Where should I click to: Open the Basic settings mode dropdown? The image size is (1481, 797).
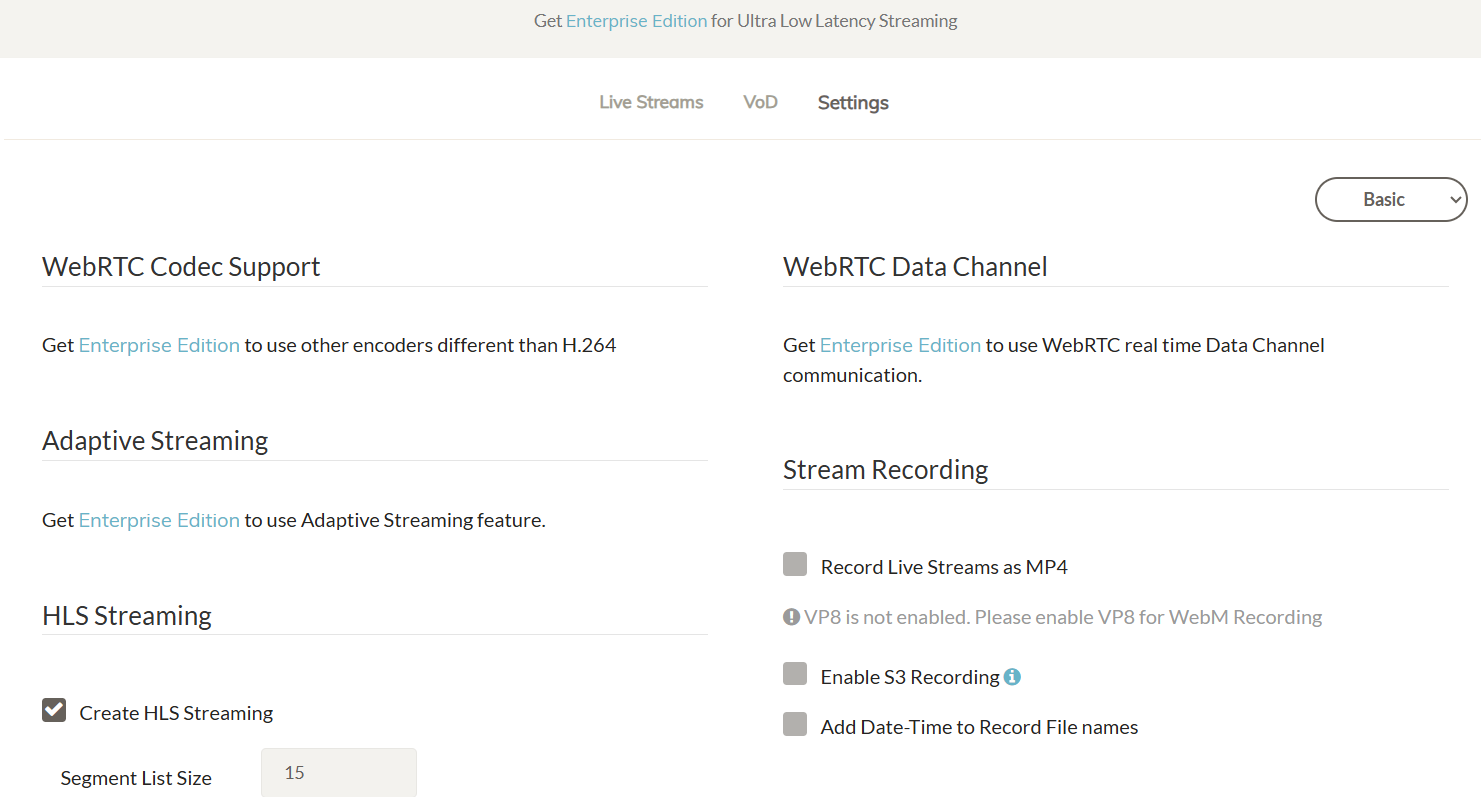1391,199
